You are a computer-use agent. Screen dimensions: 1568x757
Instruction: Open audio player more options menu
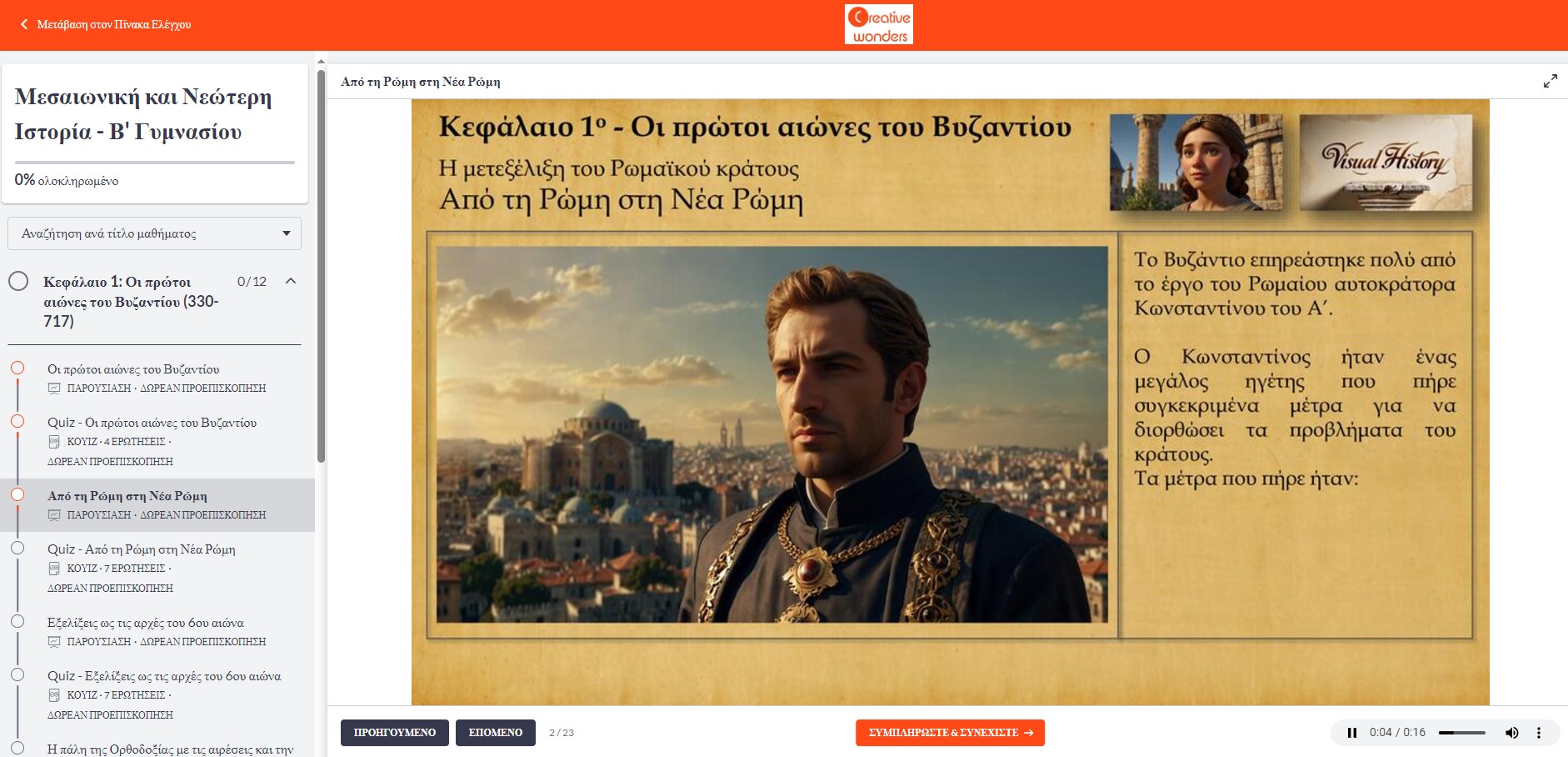1539,733
